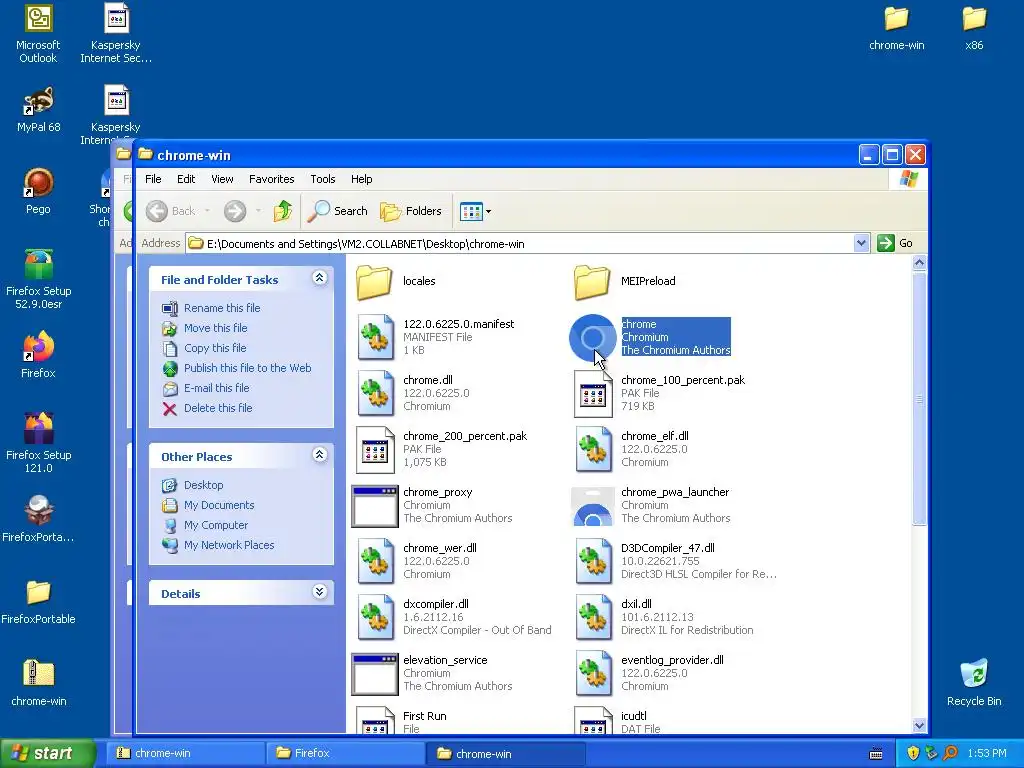Select the chrome_pwa_launcher application icon
The image size is (1024, 768).
pyautogui.click(x=592, y=506)
